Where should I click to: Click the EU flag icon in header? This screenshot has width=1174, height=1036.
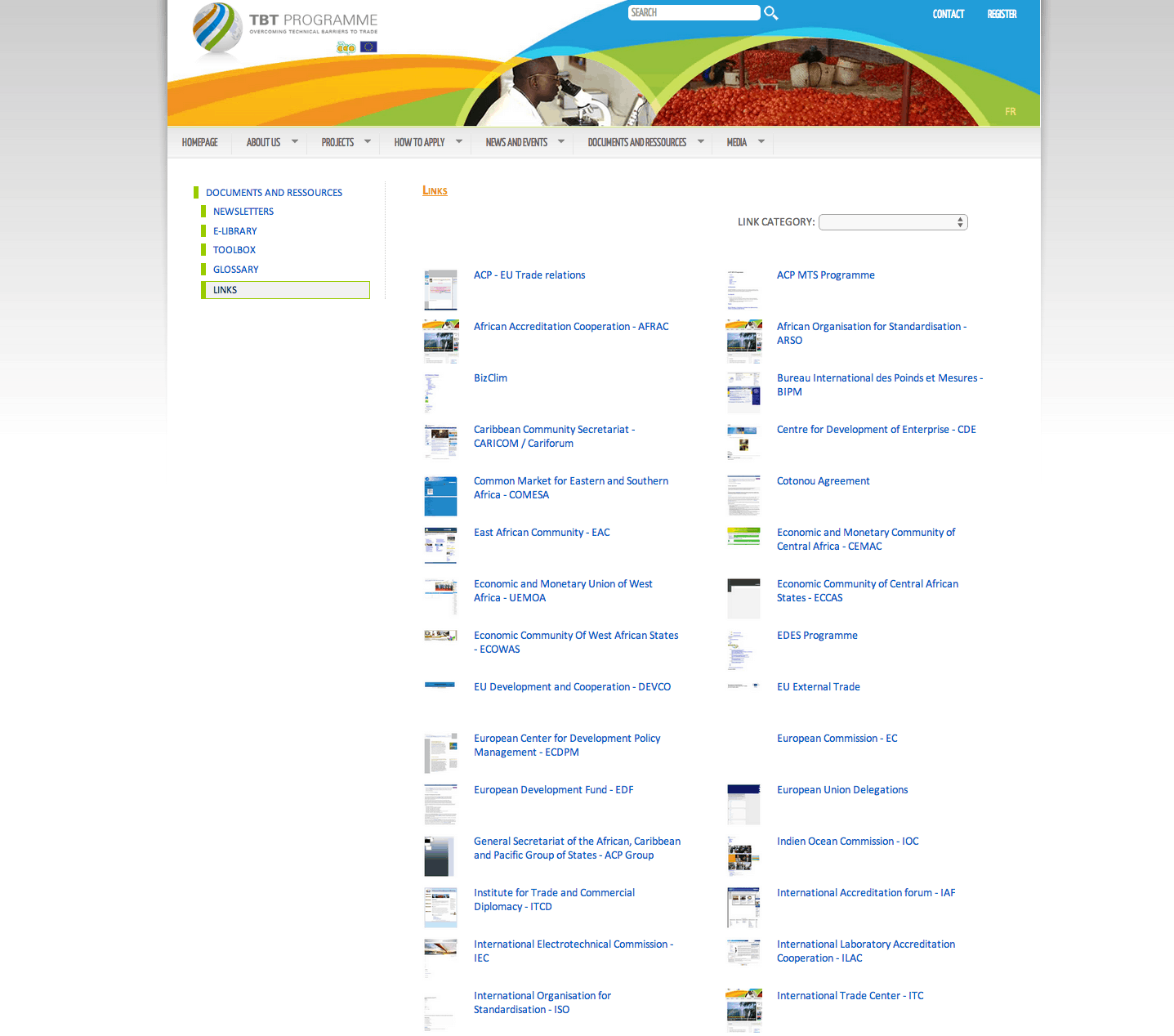click(368, 47)
